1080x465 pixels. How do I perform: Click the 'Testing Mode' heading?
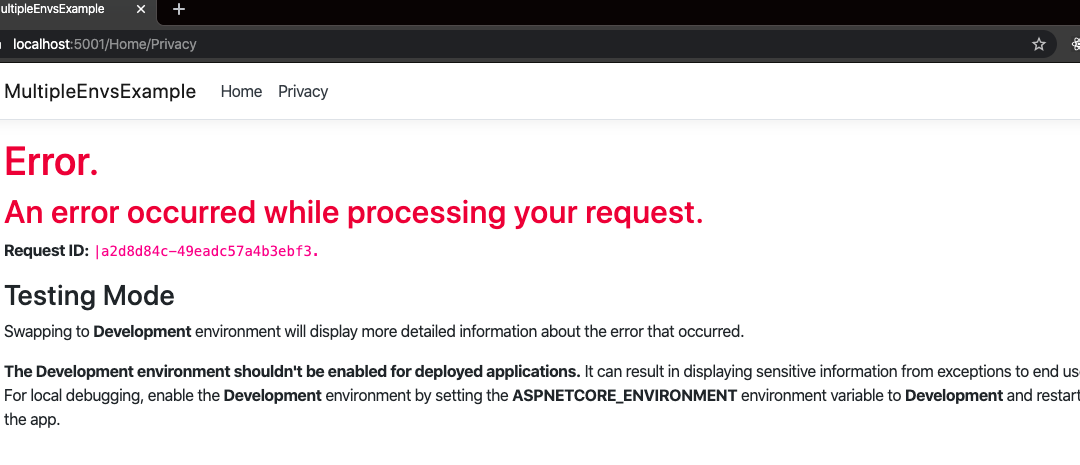tap(90, 295)
